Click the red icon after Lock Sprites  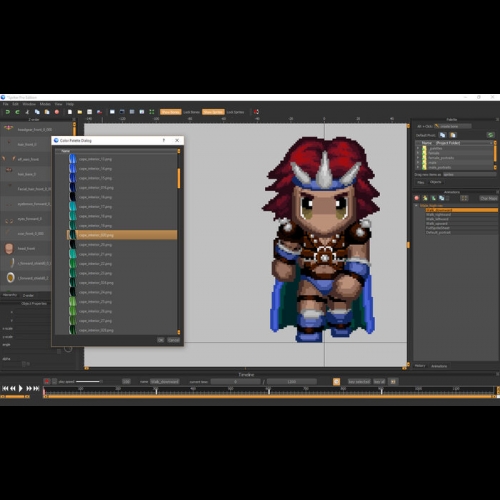pyautogui.click(x=256, y=112)
